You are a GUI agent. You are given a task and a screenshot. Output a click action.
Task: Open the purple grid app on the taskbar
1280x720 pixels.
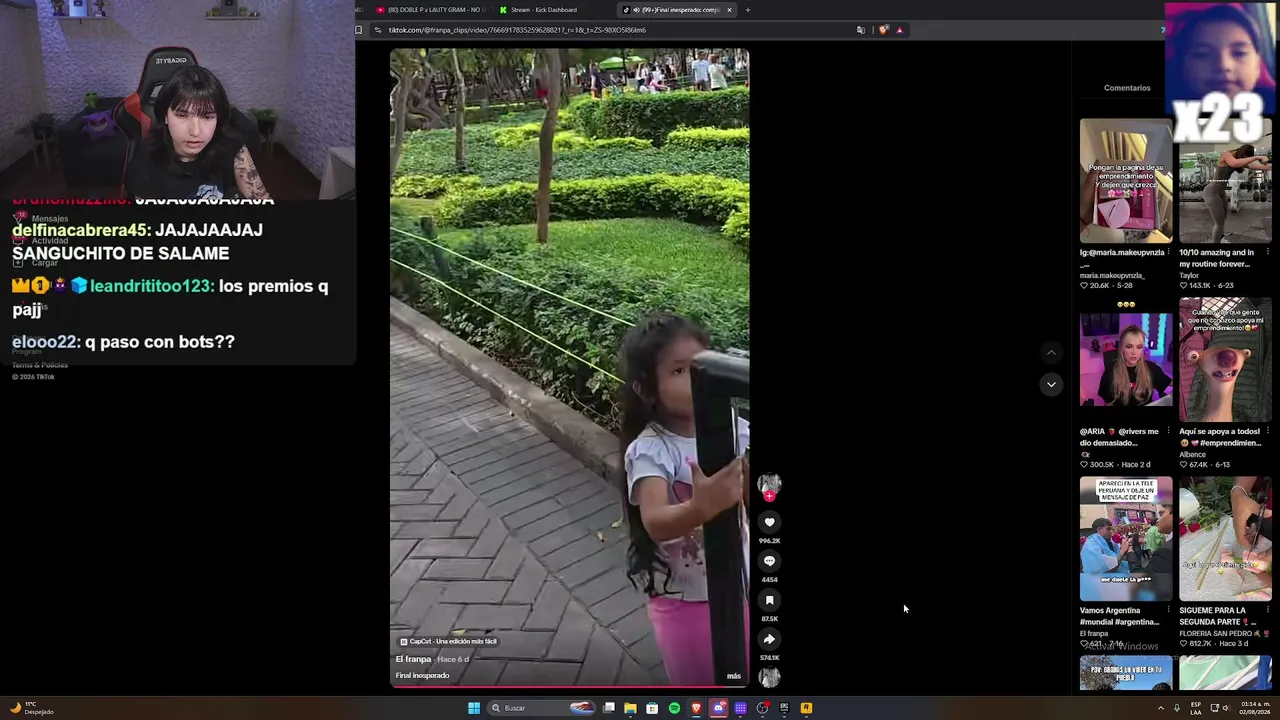740,708
